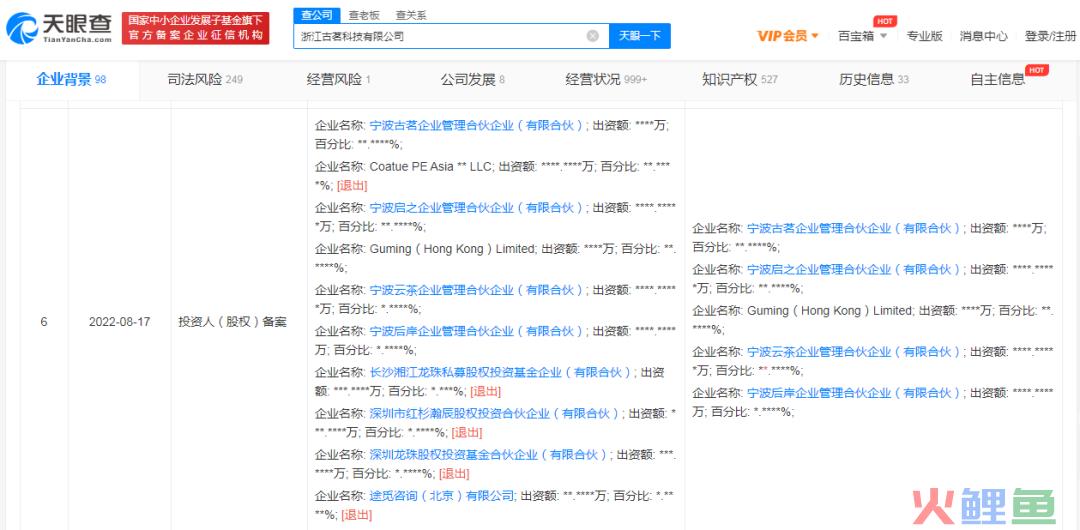Open 宁波启之企业管理合伙企业 link in left column
This screenshot has width=1080, height=530.
point(477,207)
